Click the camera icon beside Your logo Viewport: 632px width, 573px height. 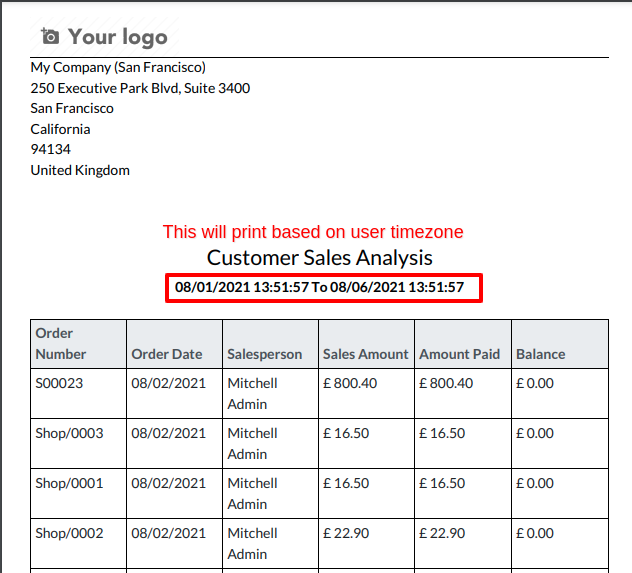(50, 36)
